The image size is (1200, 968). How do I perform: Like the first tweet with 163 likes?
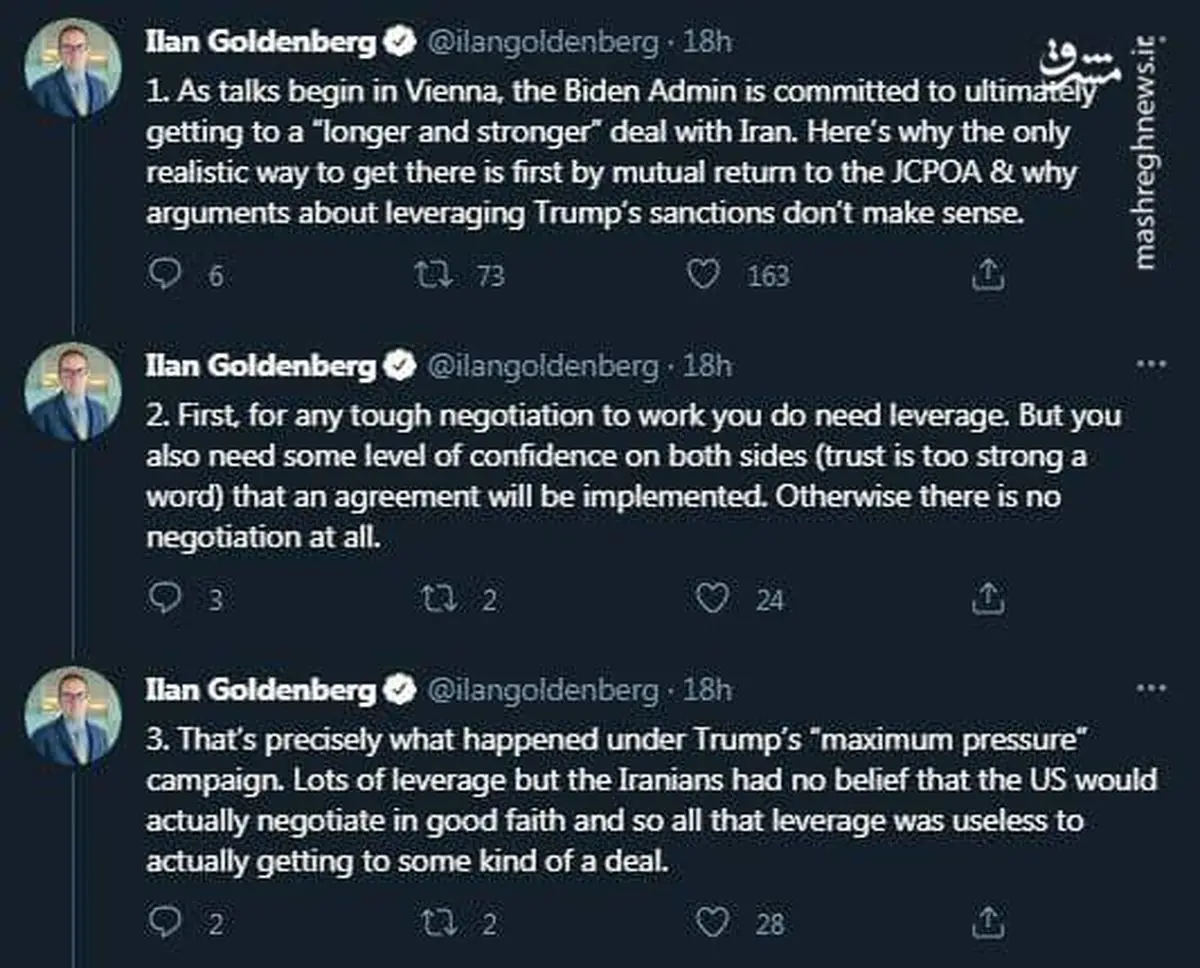pos(705,274)
